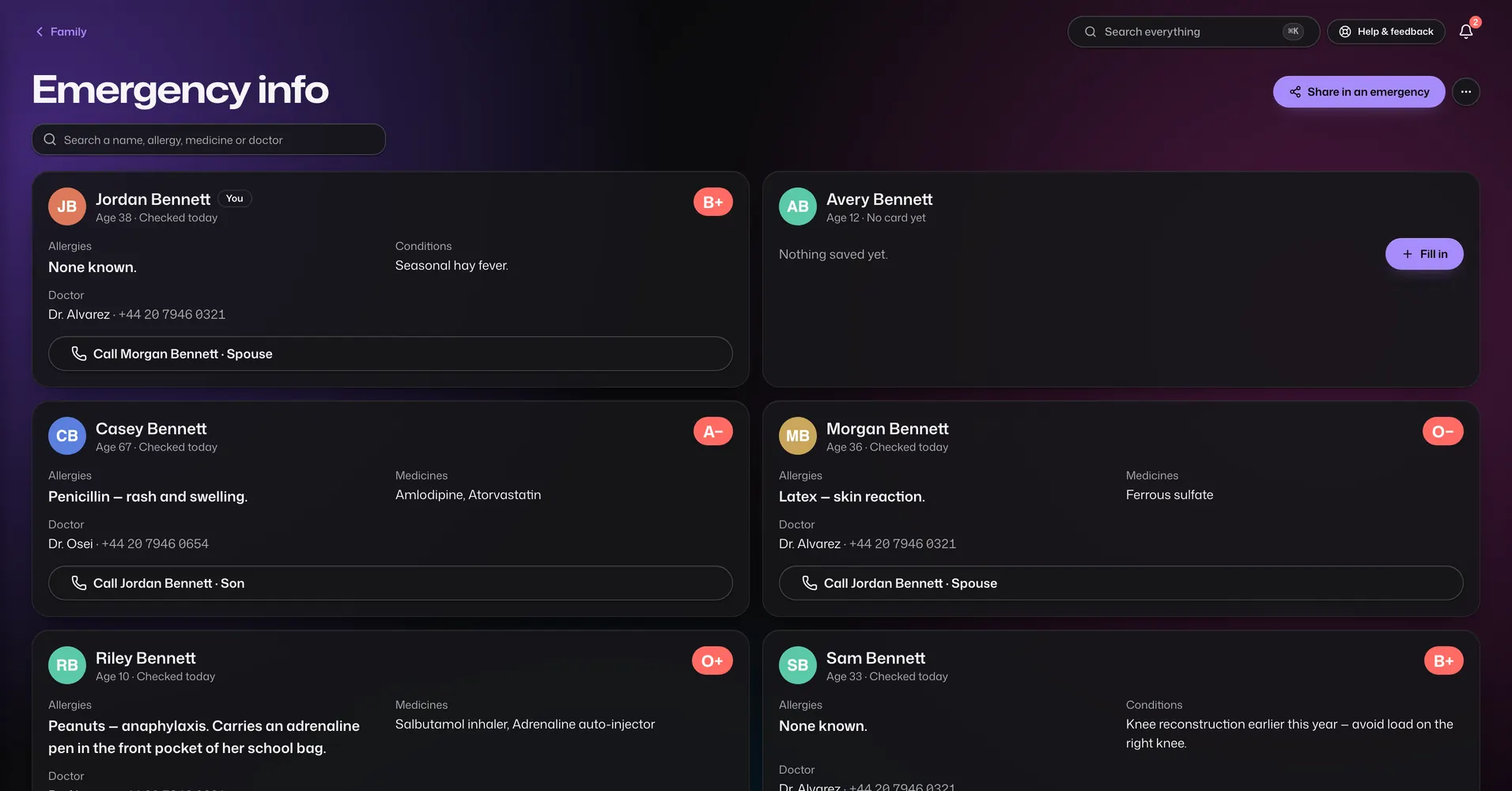Click Casey Bennett's A− blood type badge
The width and height of the screenshot is (1512, 791).
713,431
